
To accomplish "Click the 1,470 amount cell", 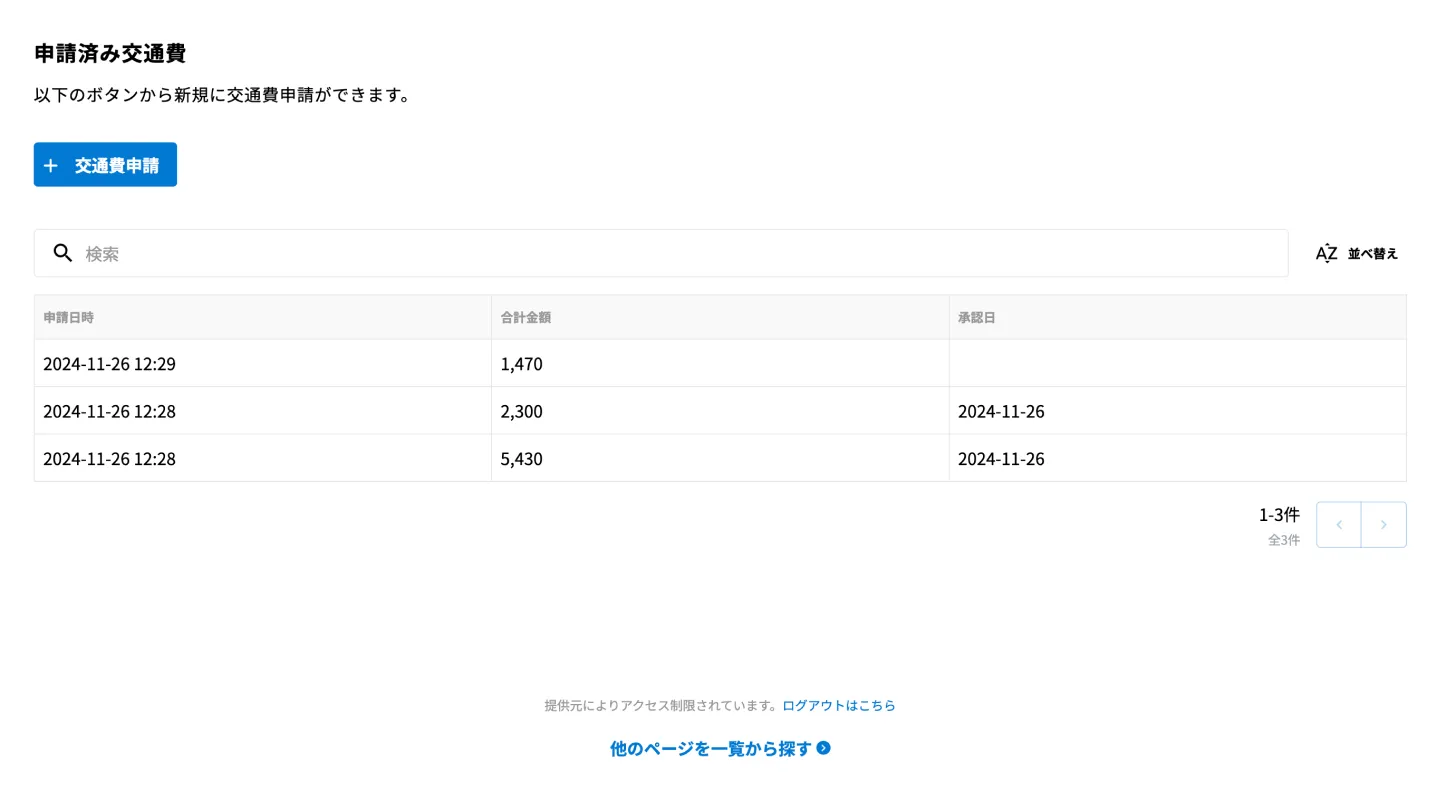I will tap(521, 364).
